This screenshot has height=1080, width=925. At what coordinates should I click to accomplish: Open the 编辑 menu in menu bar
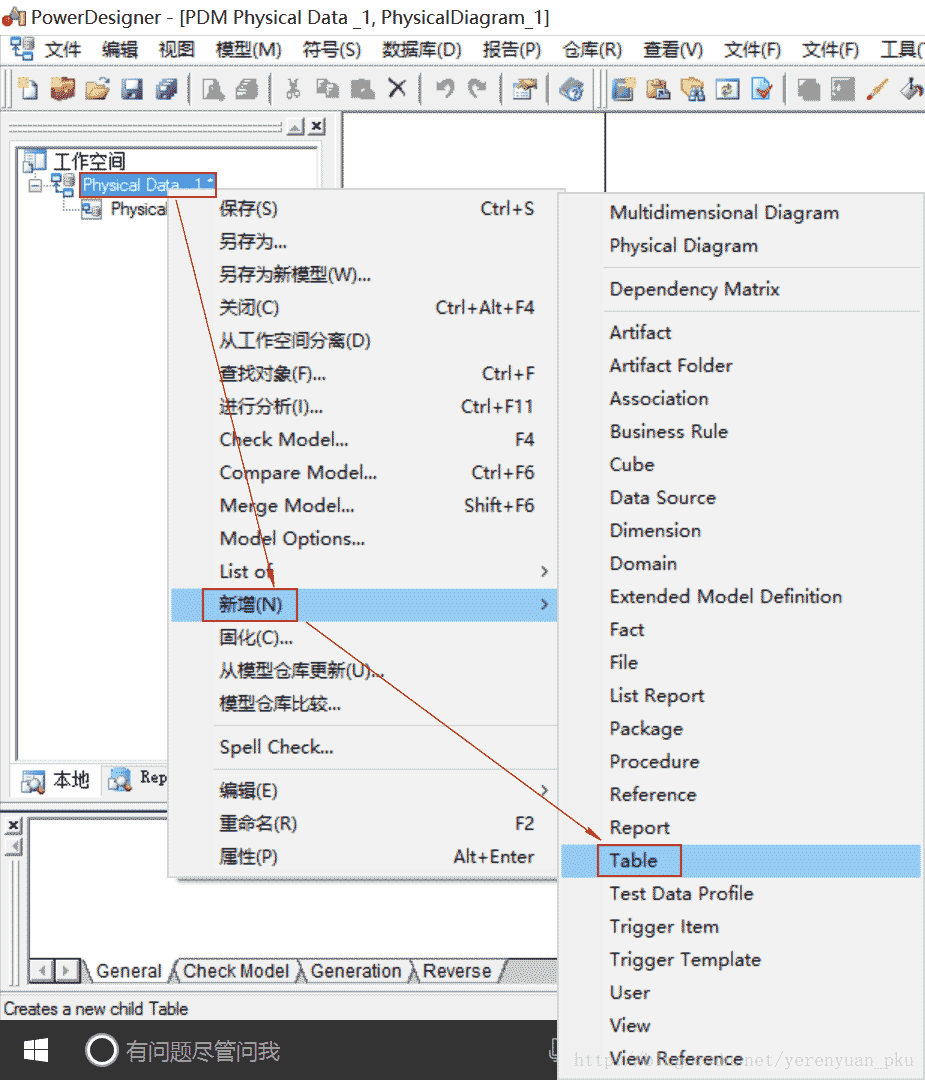120,50
